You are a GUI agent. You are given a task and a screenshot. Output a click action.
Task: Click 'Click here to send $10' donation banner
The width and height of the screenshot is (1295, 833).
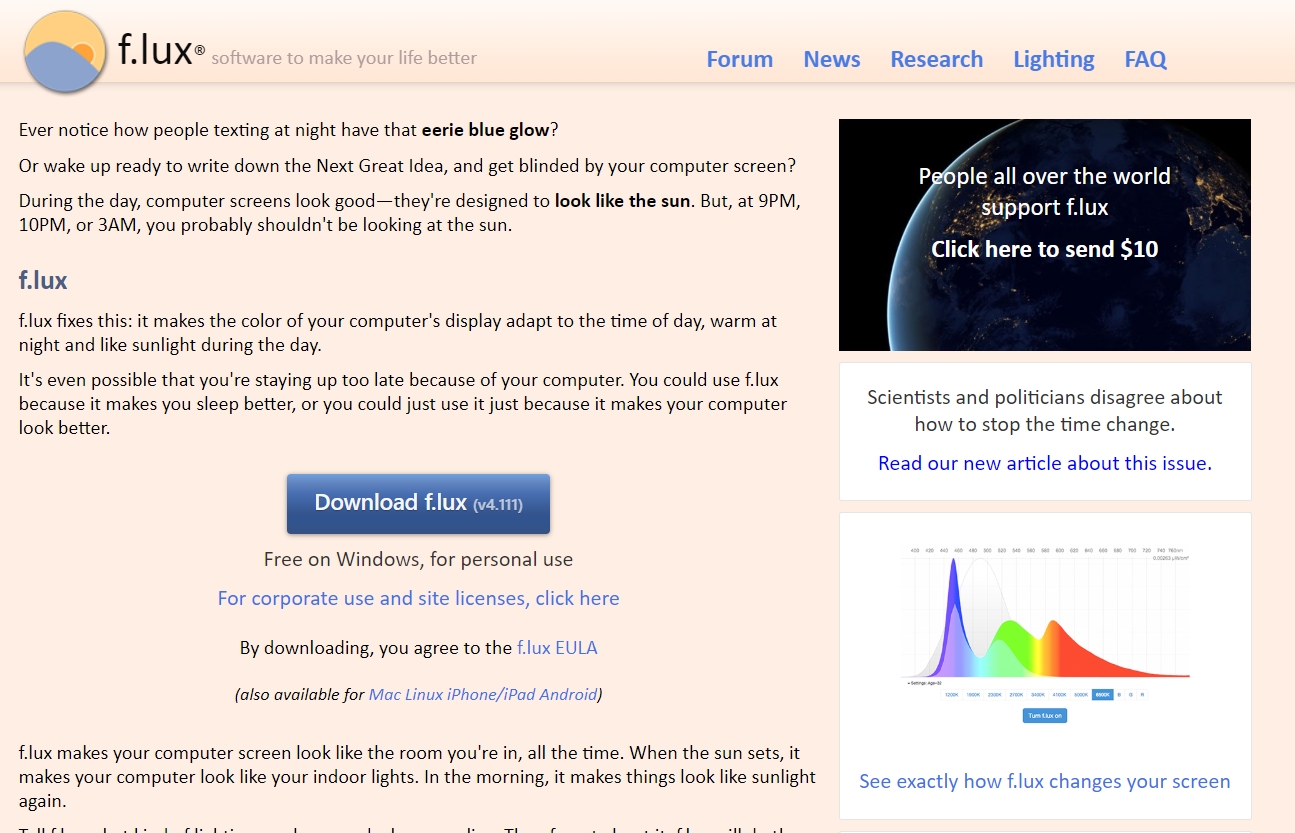(1044, 249)
